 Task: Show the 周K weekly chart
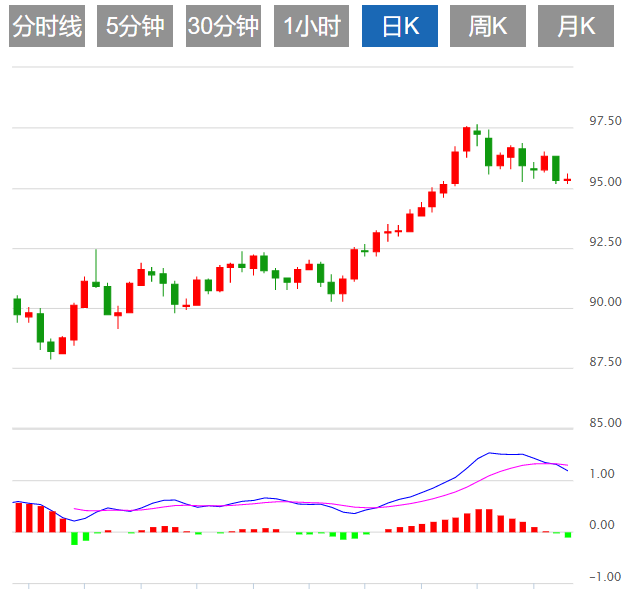488,27
